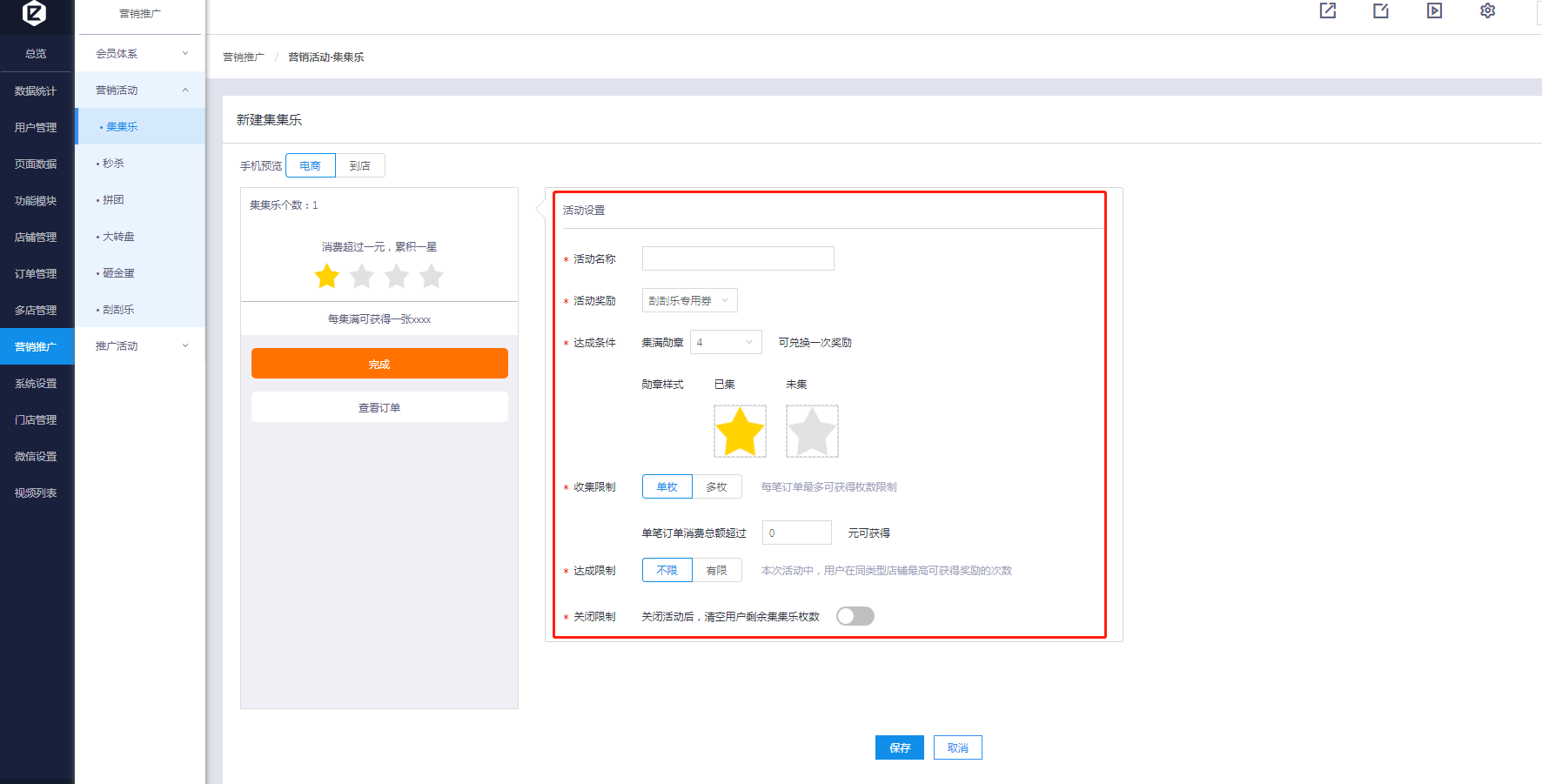Click the play video icon in top bar
Screen dimensions: 1542x784
(1434, 10)
